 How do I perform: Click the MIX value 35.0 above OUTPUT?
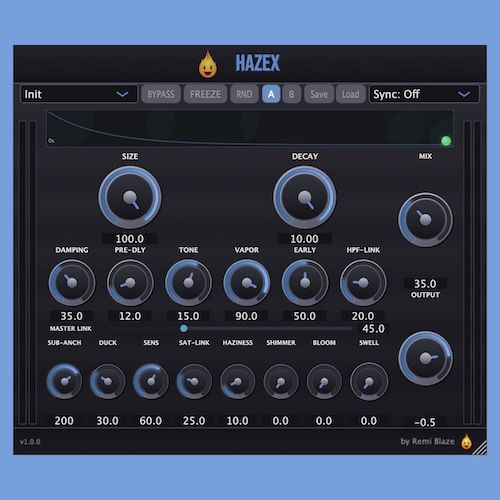(x=425, y=284)
